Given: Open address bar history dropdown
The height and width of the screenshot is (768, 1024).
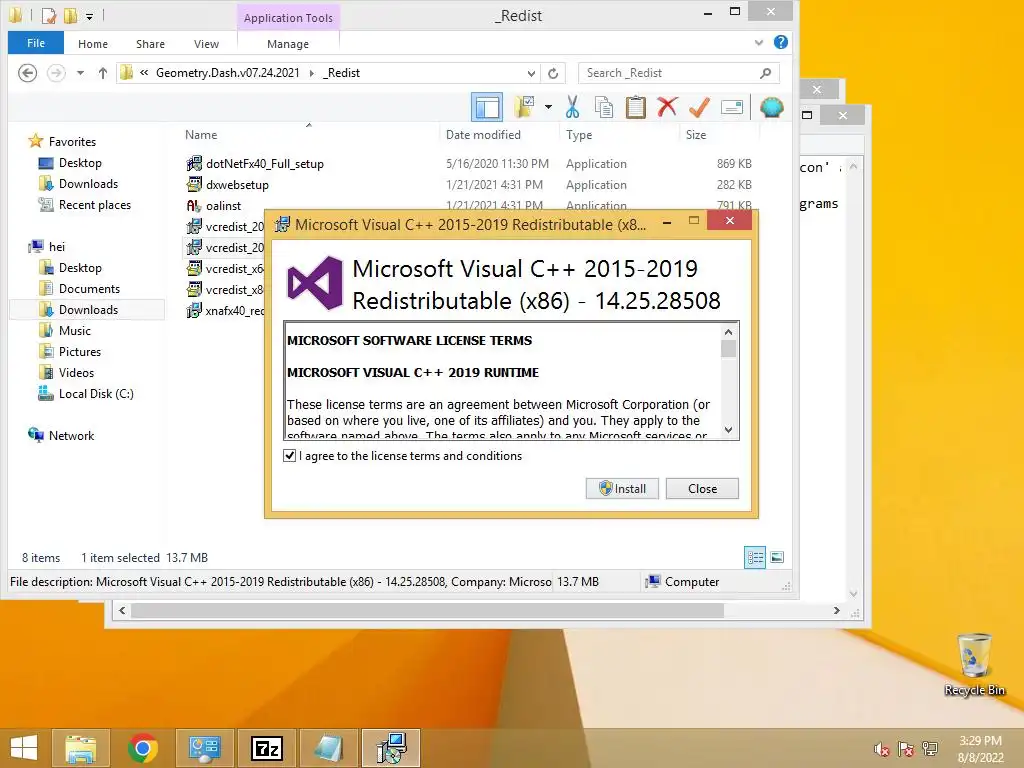Looking at the screenshot, I should coord(531,73).
